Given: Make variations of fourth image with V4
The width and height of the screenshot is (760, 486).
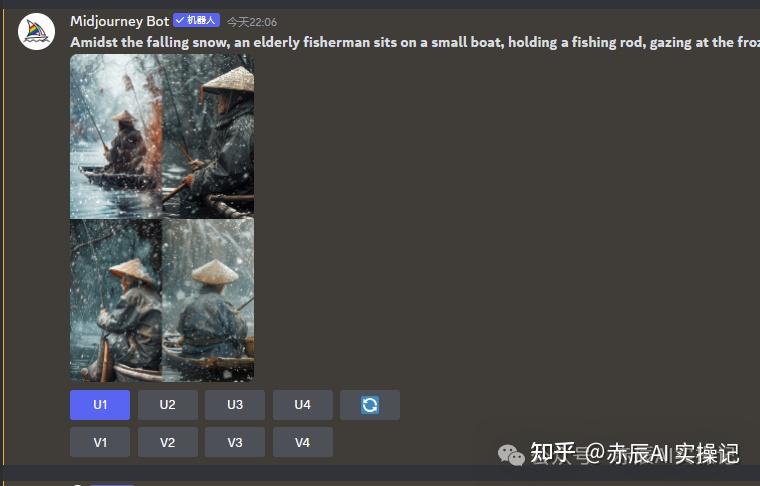Looking at the screenshot, I should pos(302,442).
